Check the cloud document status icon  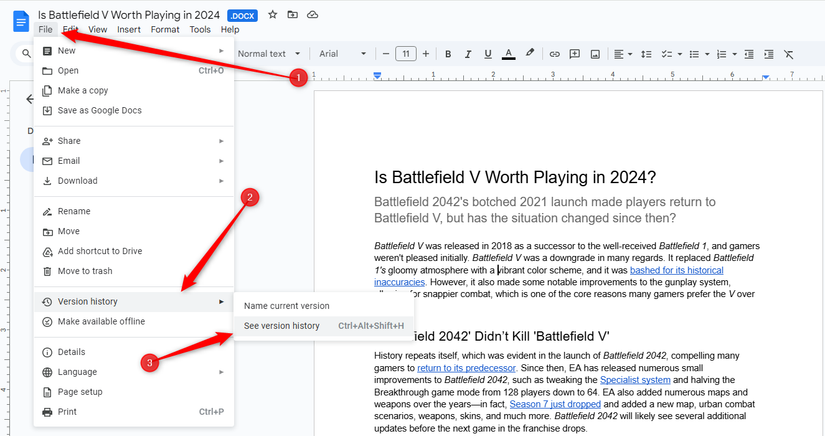click(313, 15)
